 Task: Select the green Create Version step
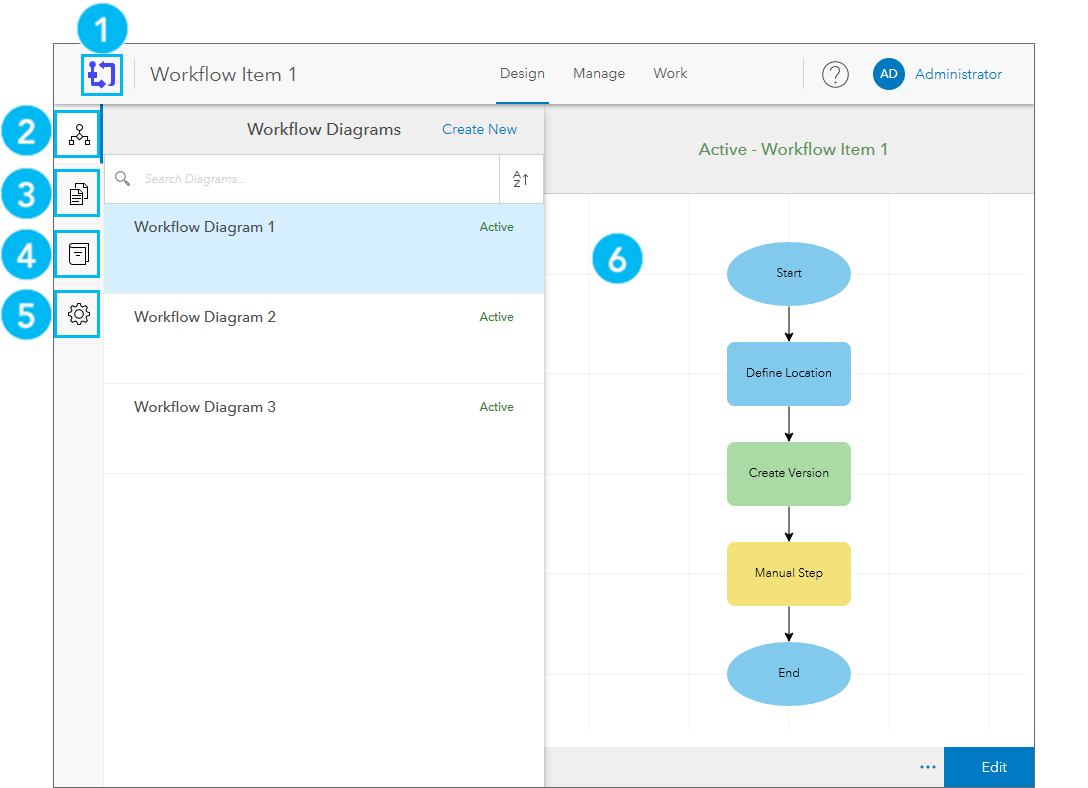[788, 473]
